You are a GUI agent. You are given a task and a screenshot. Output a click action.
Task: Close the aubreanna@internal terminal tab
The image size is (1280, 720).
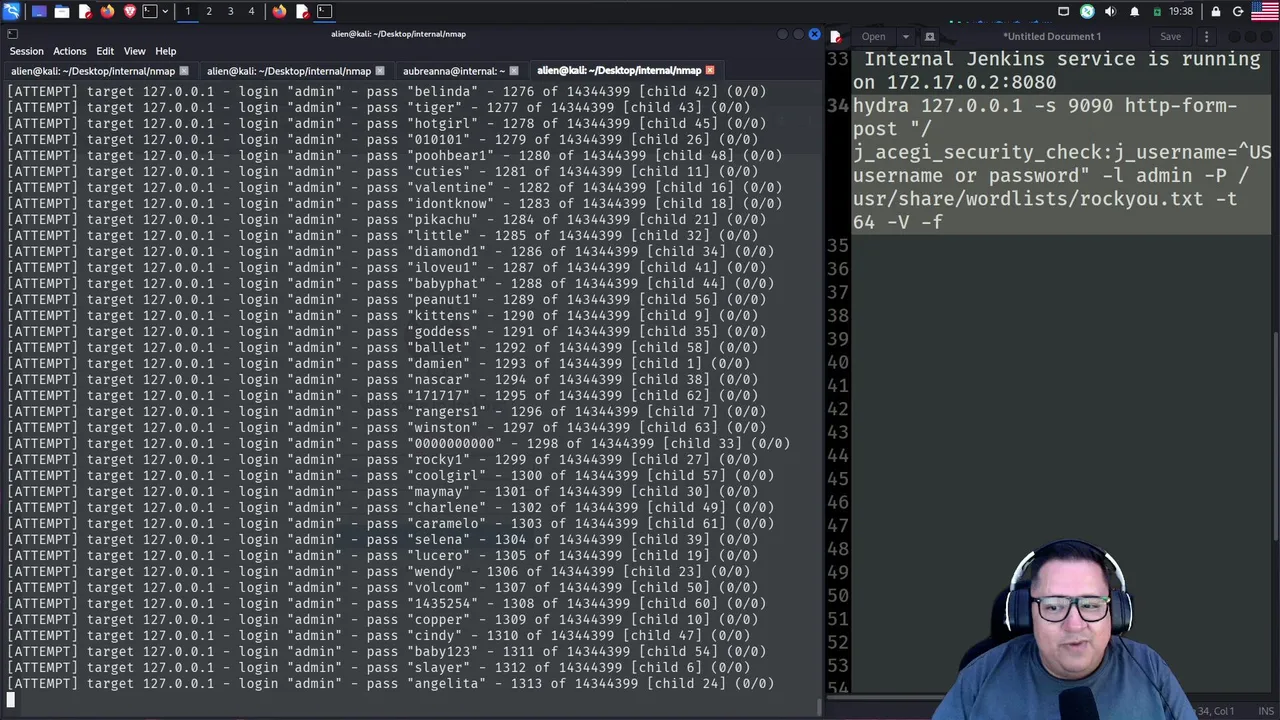coord(513,71)
